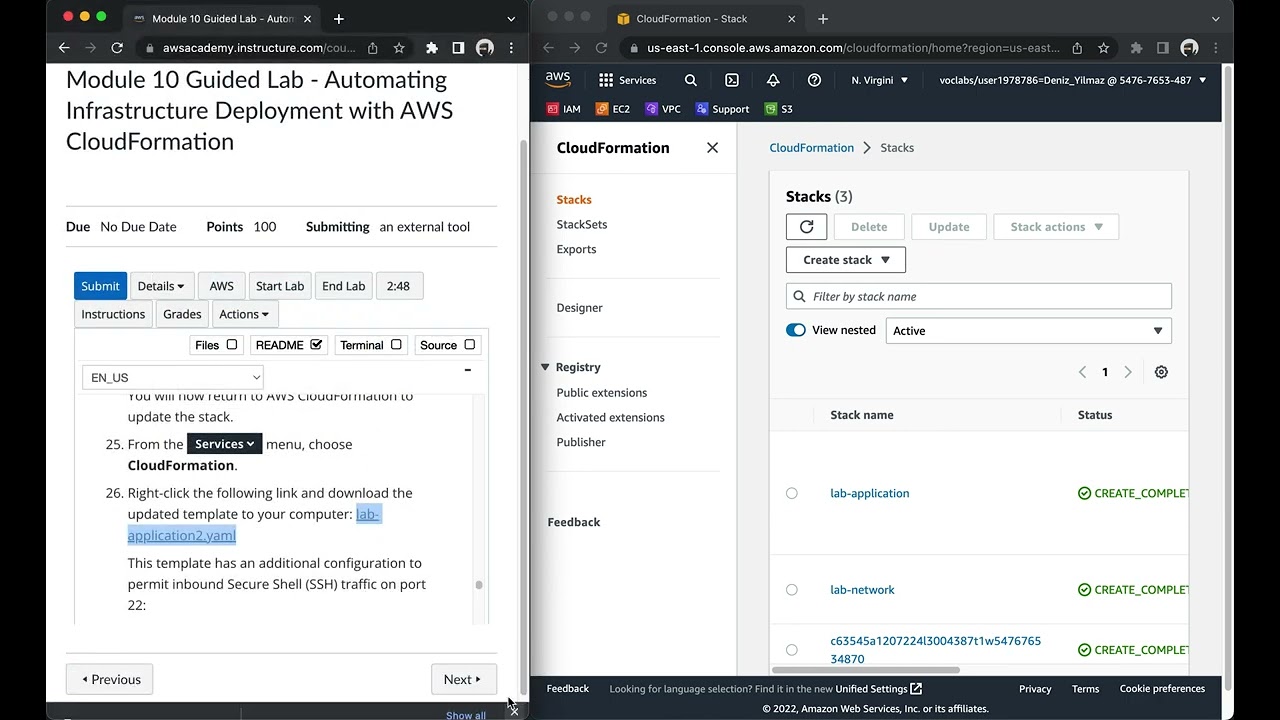Select the c63545a1207224 stack radio
Screen dimensions: 1280x720
[792, 650]
